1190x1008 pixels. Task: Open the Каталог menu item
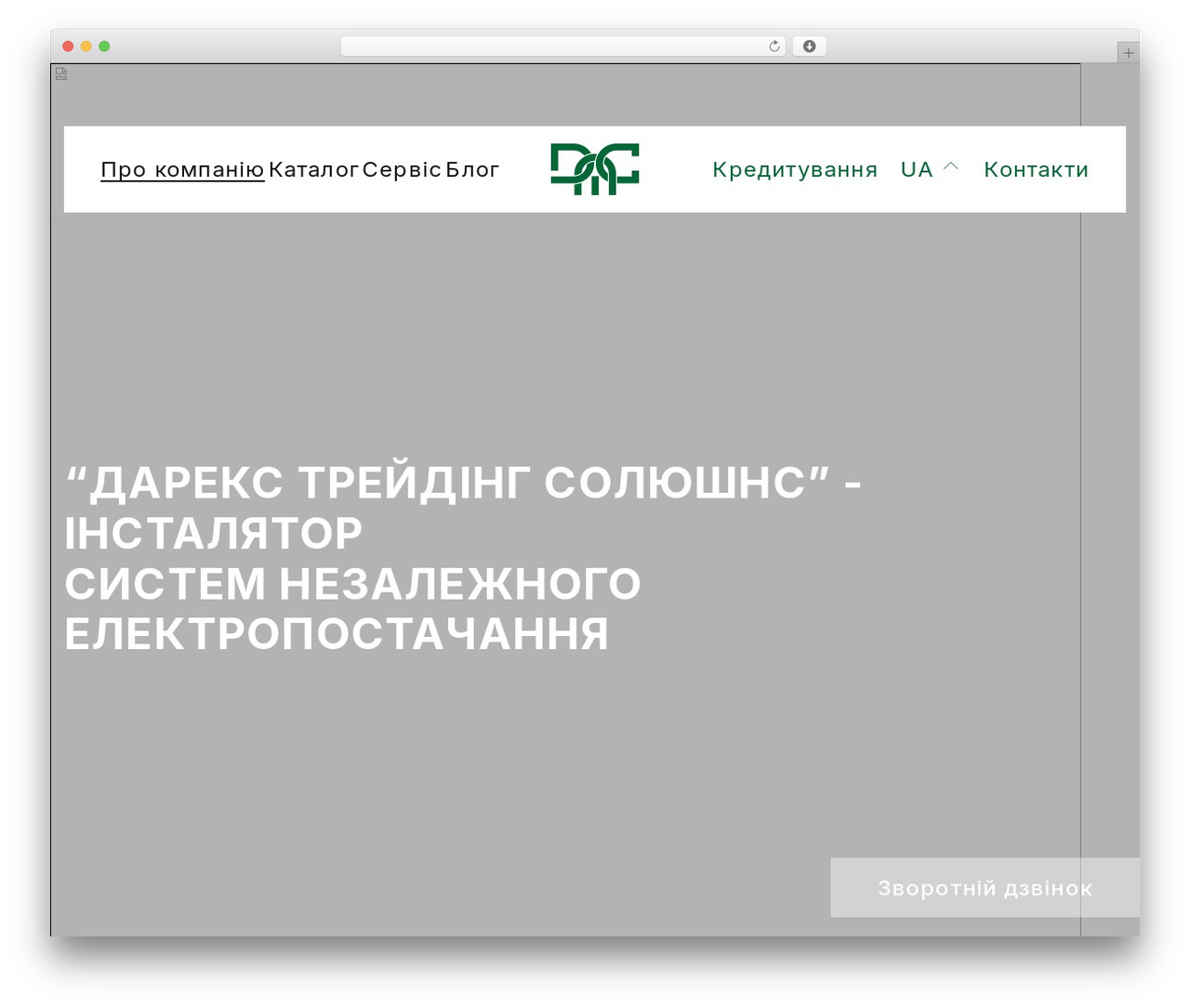[313, 170]
